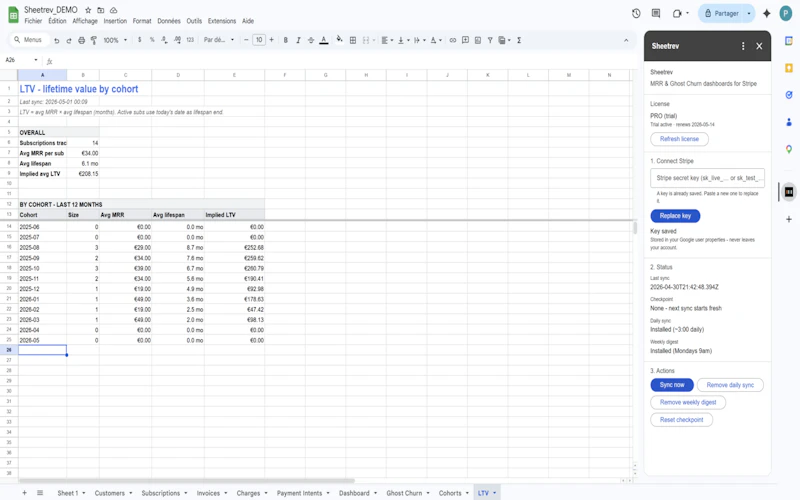Open the Insertion menu
Screen dimensions: 800x500
click(115, 21)
